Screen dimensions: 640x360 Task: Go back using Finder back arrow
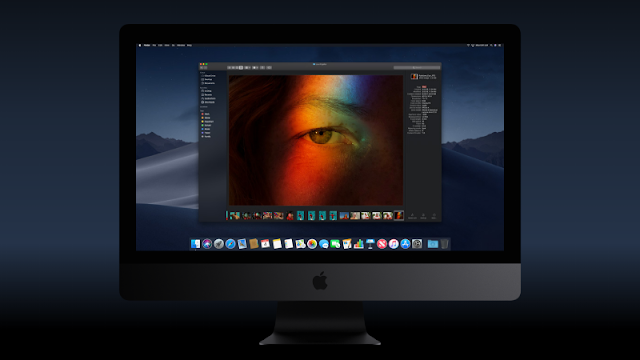(x=202, y=68)
